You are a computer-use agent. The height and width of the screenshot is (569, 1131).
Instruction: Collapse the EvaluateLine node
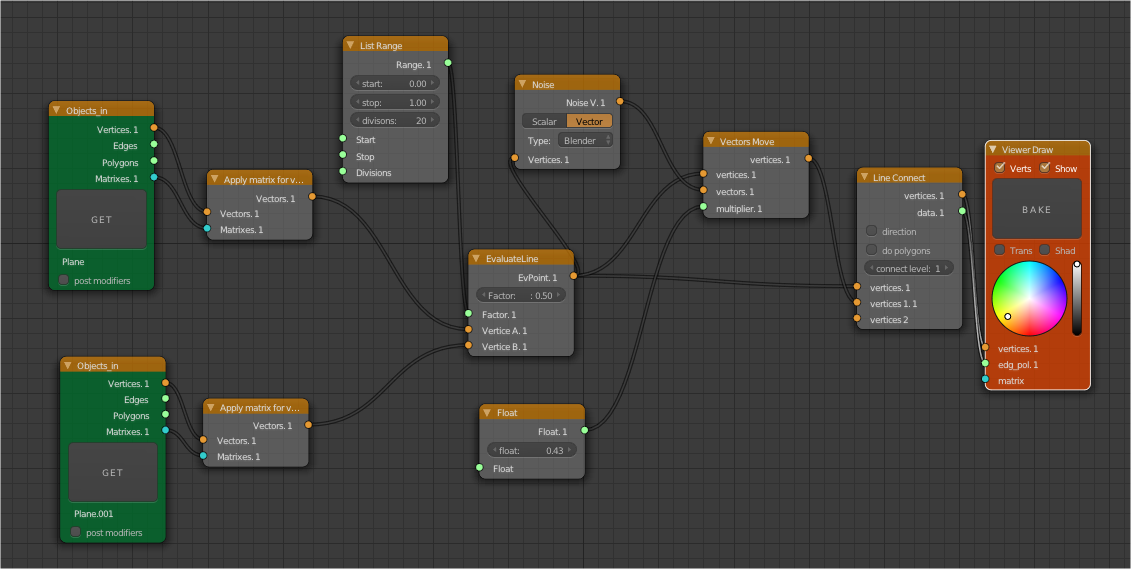(476, 257)
